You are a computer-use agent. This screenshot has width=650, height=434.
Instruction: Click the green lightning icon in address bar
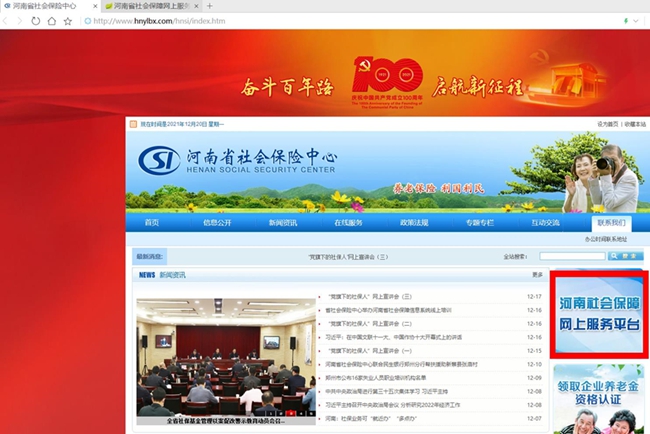tap(626, 21)
